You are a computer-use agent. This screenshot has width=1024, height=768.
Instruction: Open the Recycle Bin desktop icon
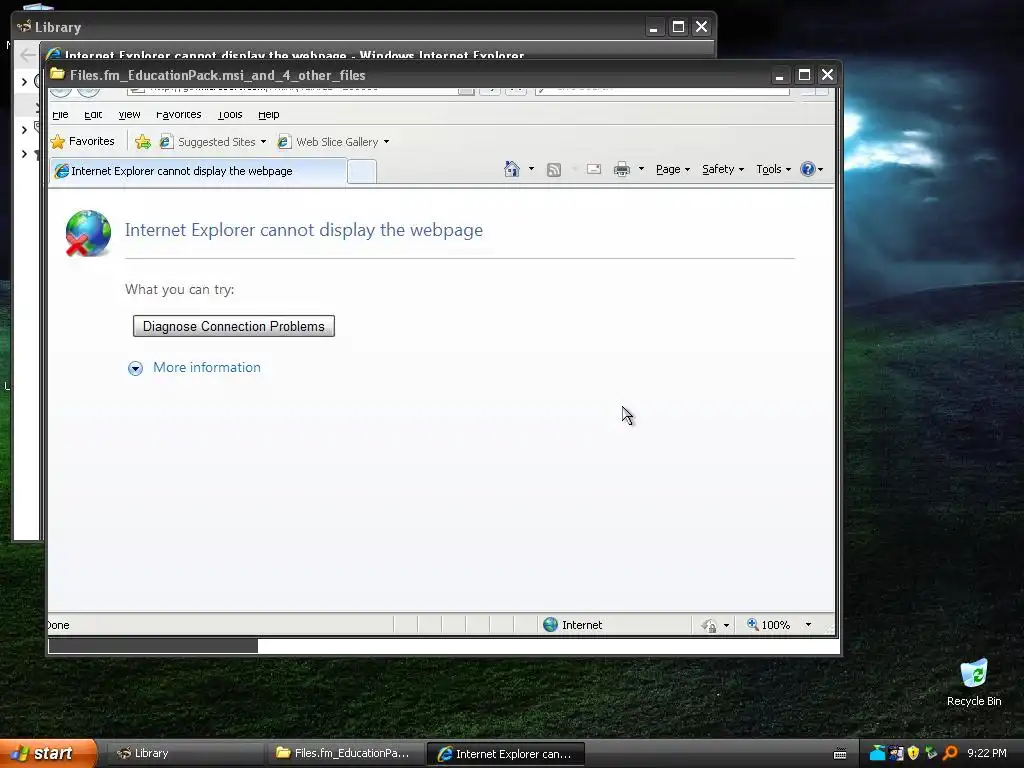click(974, 683)
